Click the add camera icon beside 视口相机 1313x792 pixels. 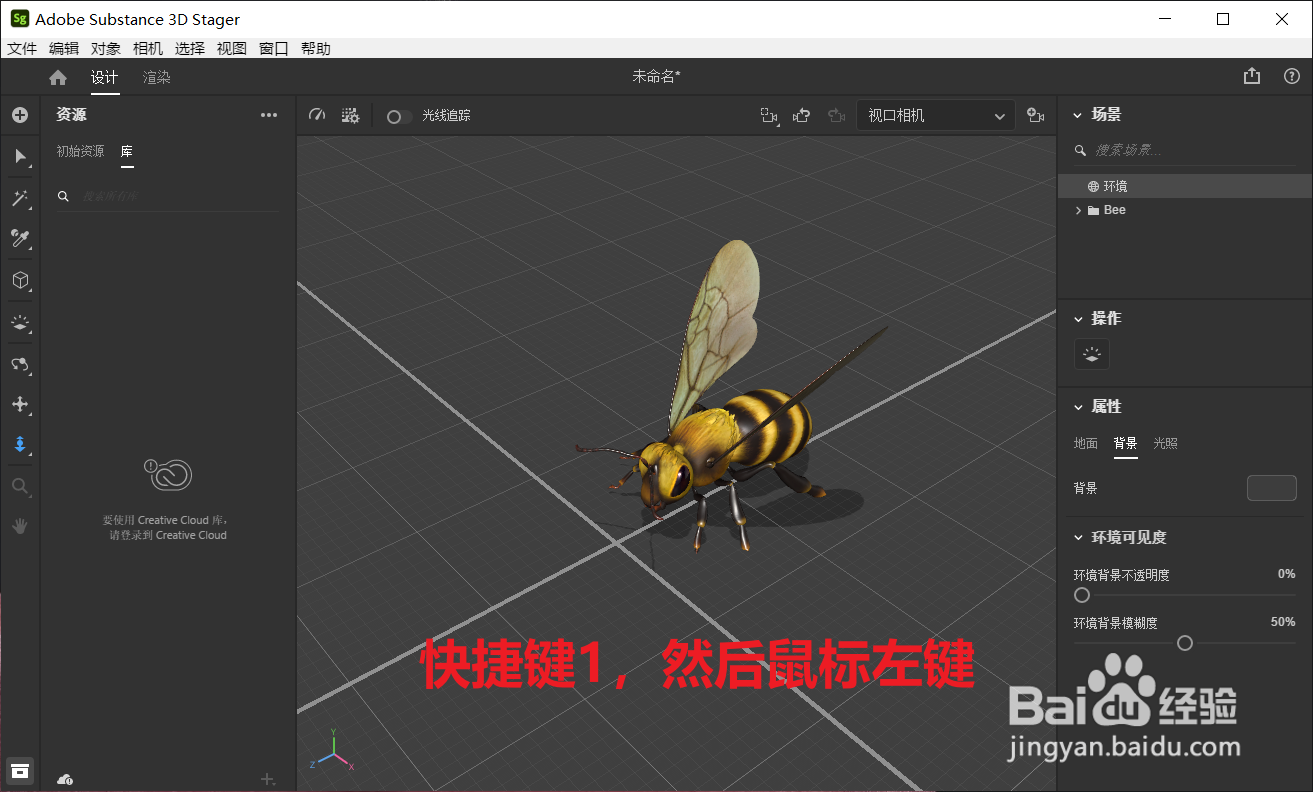tap(1036, 115)
